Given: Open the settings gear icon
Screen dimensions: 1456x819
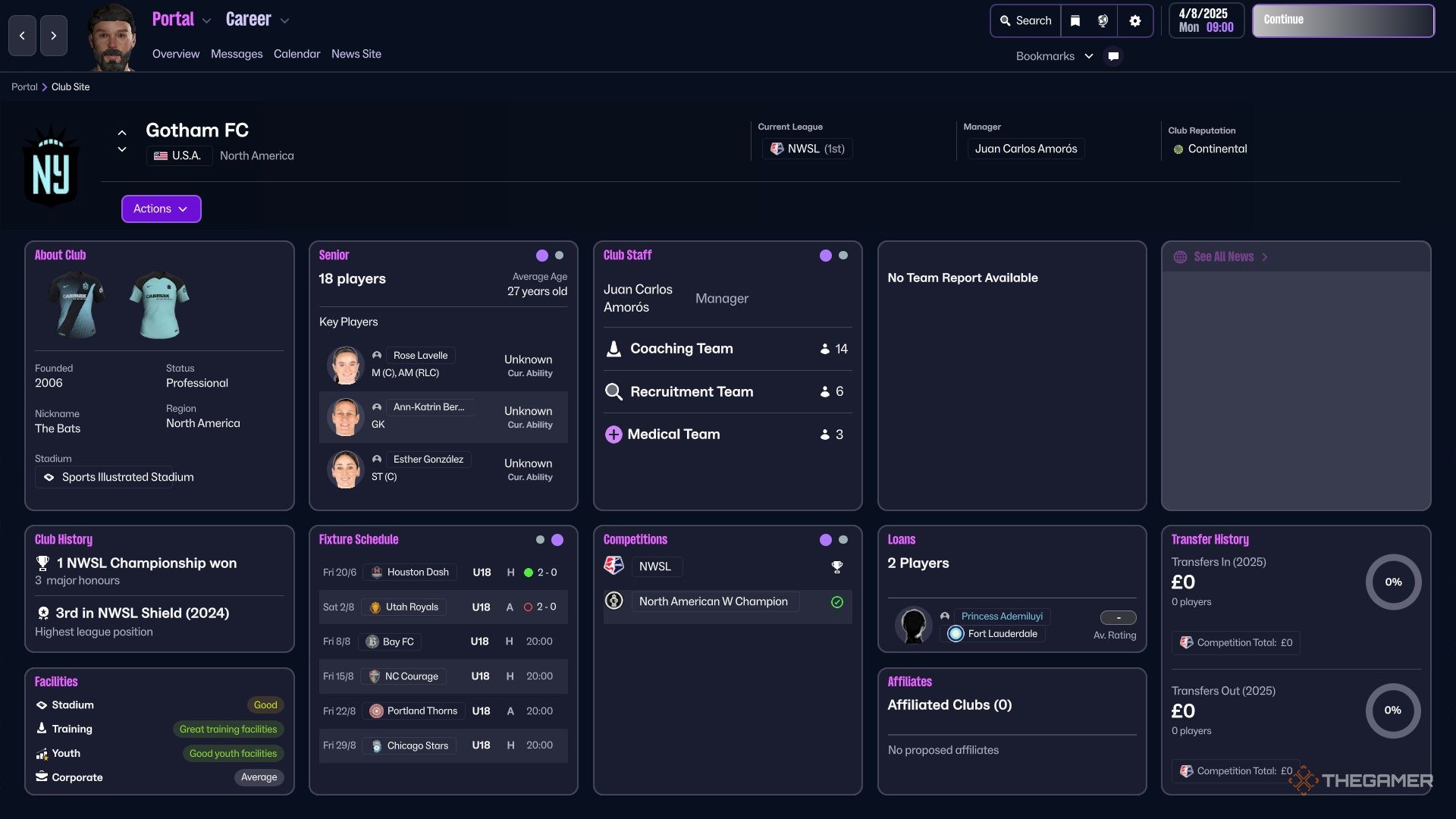Looking at the screenshot, I should (x=1134, y=20).
